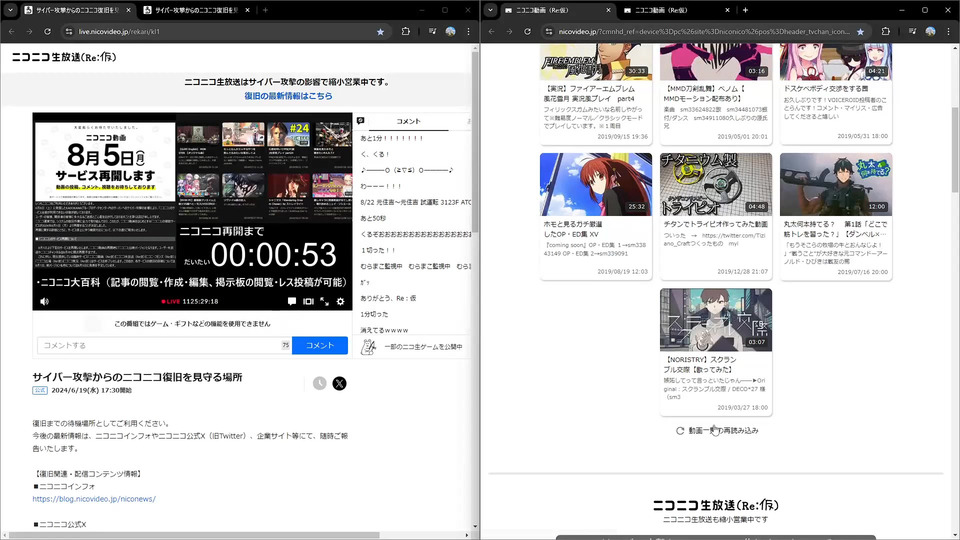Toggle comment display in live player

[x=292, y=301]
